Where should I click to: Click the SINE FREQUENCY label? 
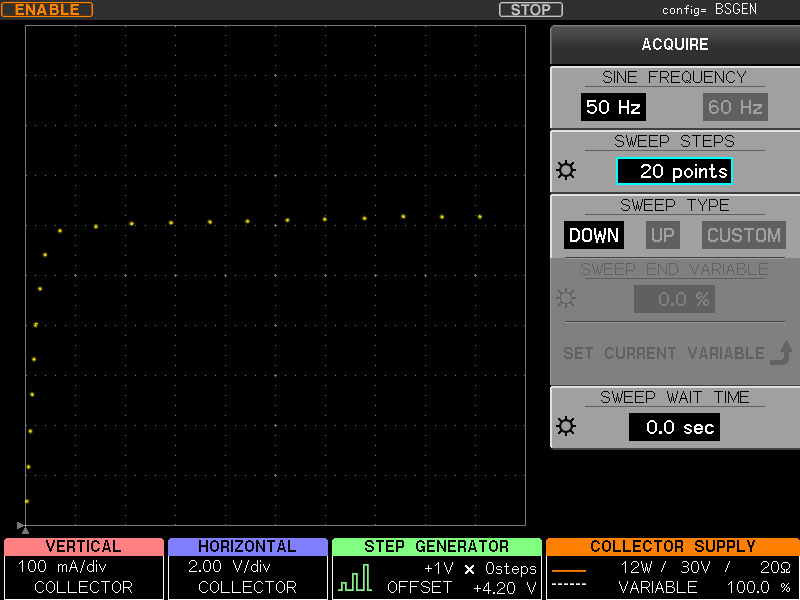(674, 78)
